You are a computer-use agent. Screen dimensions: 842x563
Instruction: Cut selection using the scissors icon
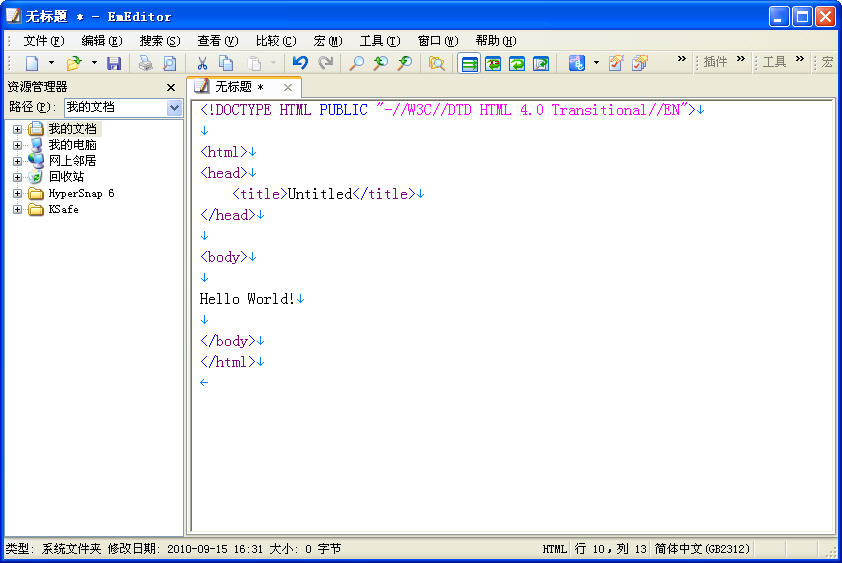pyautogui.click(x=202, y=63)
